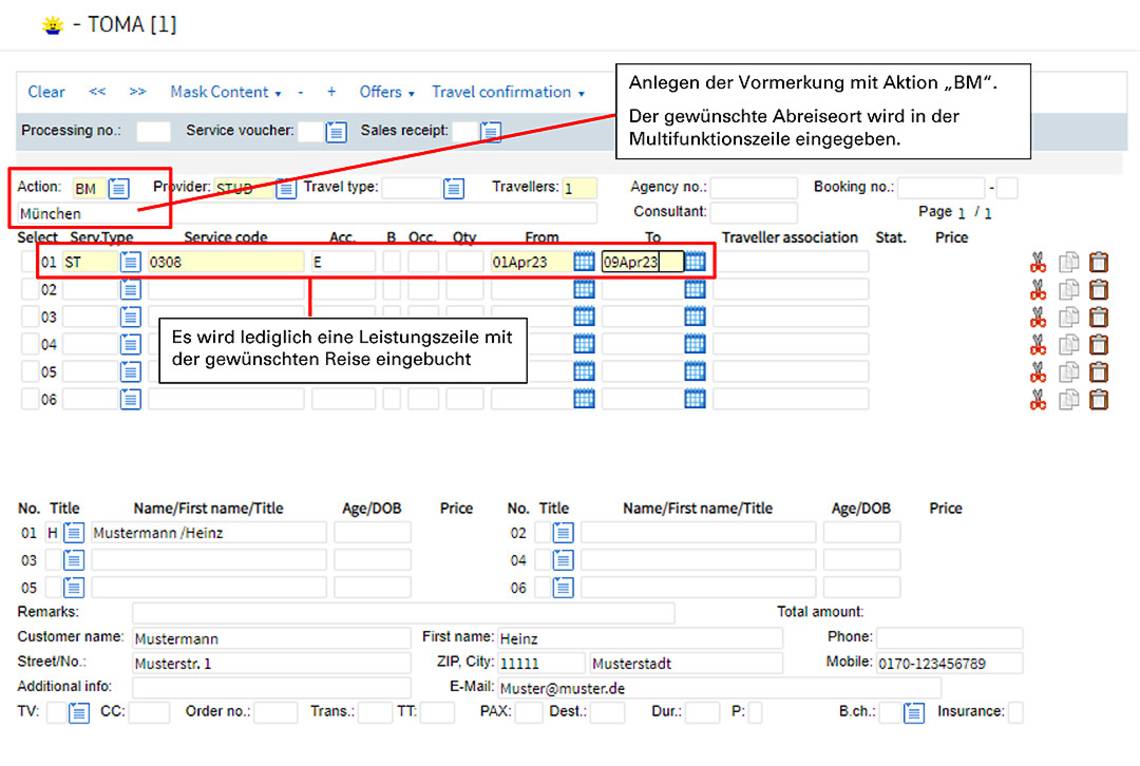Open the To calendar in row 01
1140x766 pixels.
pos(695,262)
